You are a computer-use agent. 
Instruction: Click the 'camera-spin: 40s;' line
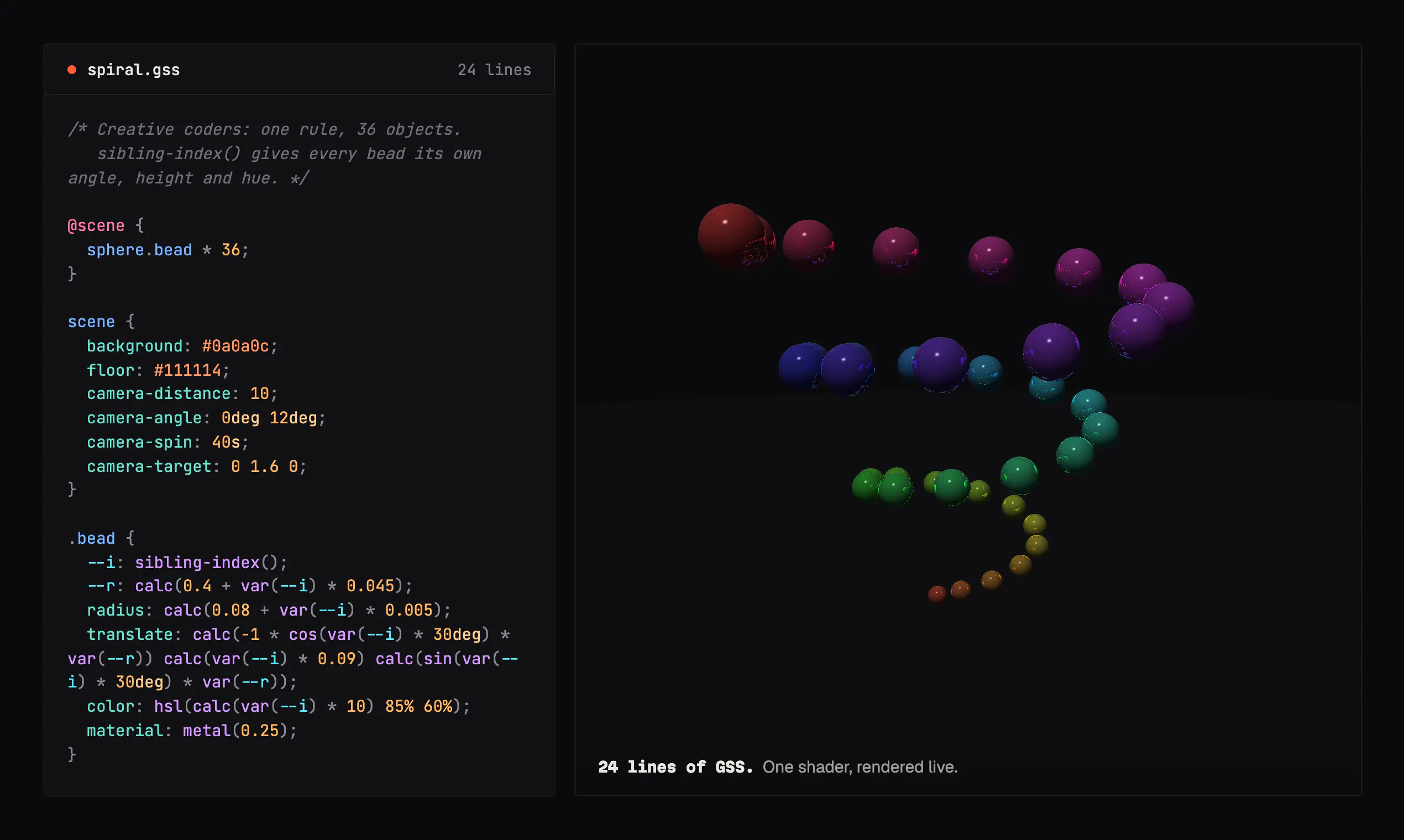pos(167,442)
